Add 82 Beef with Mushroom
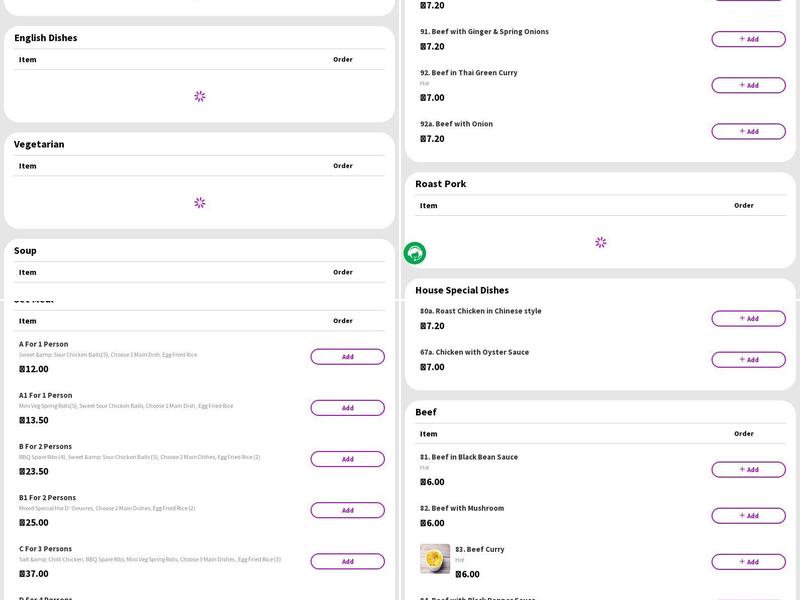 click(x=748, y=515)
